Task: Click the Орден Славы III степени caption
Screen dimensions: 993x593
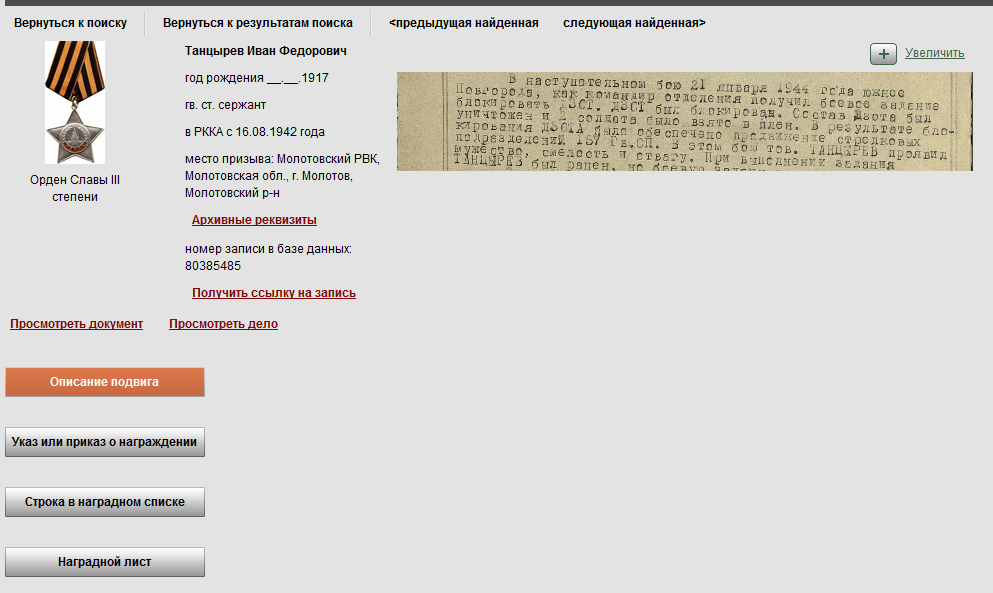Action: [75, 188]
